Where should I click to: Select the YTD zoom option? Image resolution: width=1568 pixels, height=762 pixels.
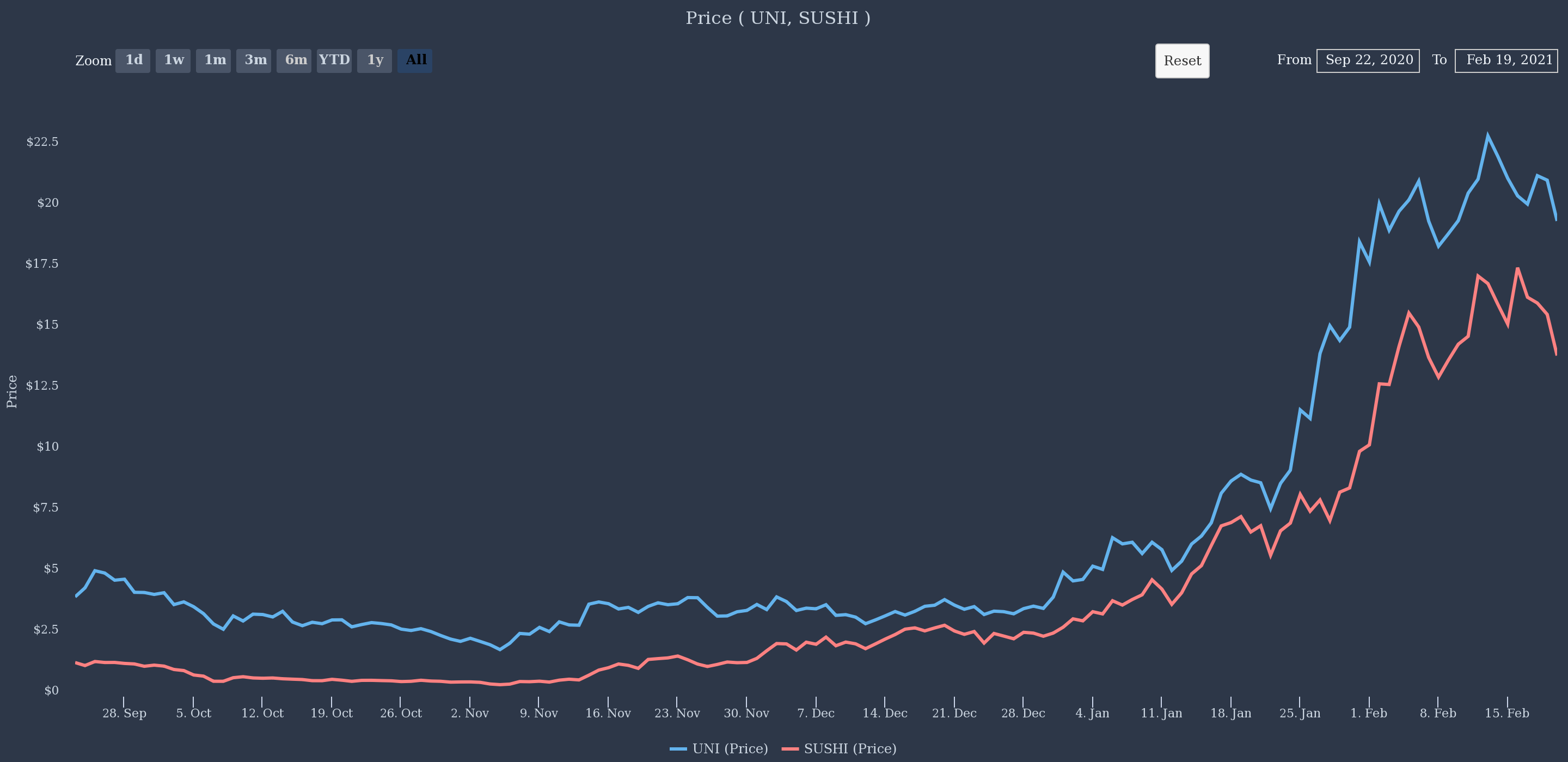[334, 60]
